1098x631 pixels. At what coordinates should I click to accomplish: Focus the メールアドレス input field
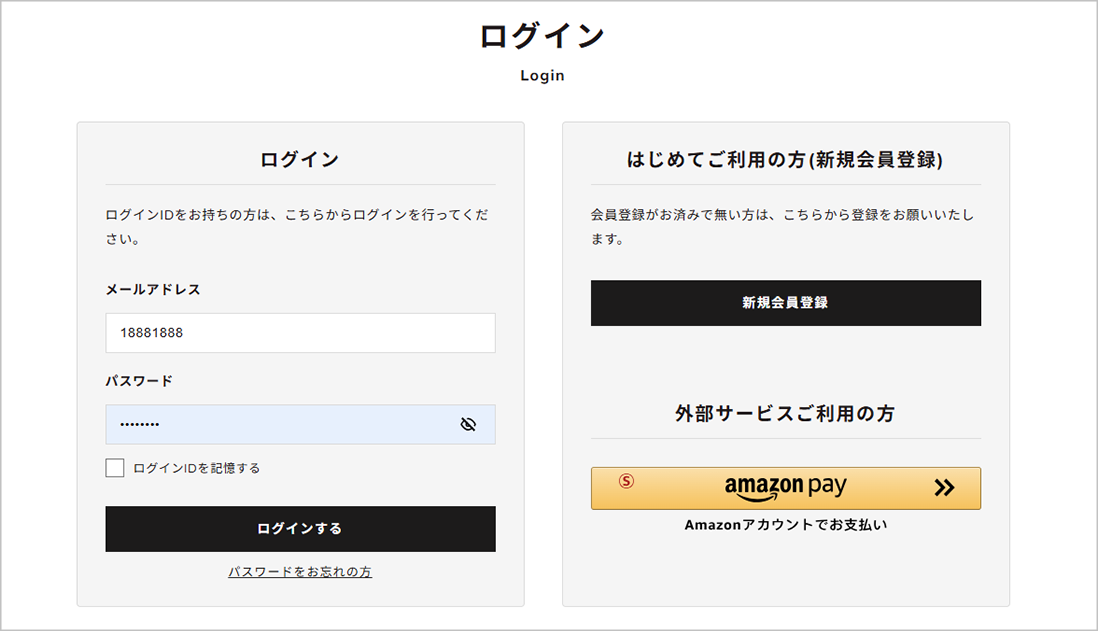pos(300,333)
